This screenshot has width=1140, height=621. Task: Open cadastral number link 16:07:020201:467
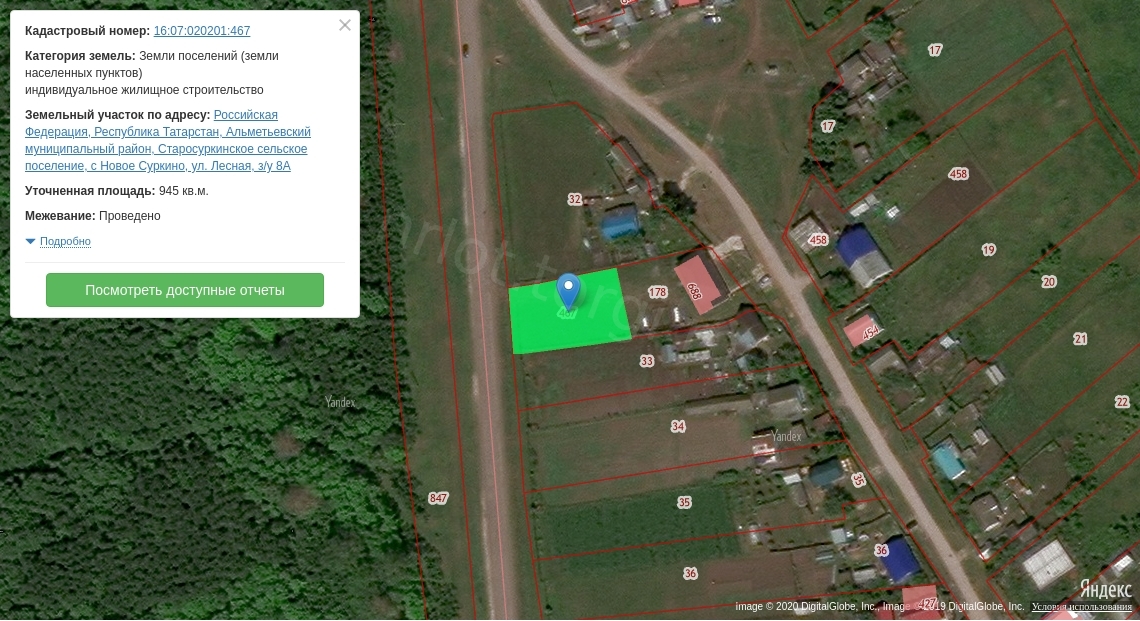(x=201, y=31)
